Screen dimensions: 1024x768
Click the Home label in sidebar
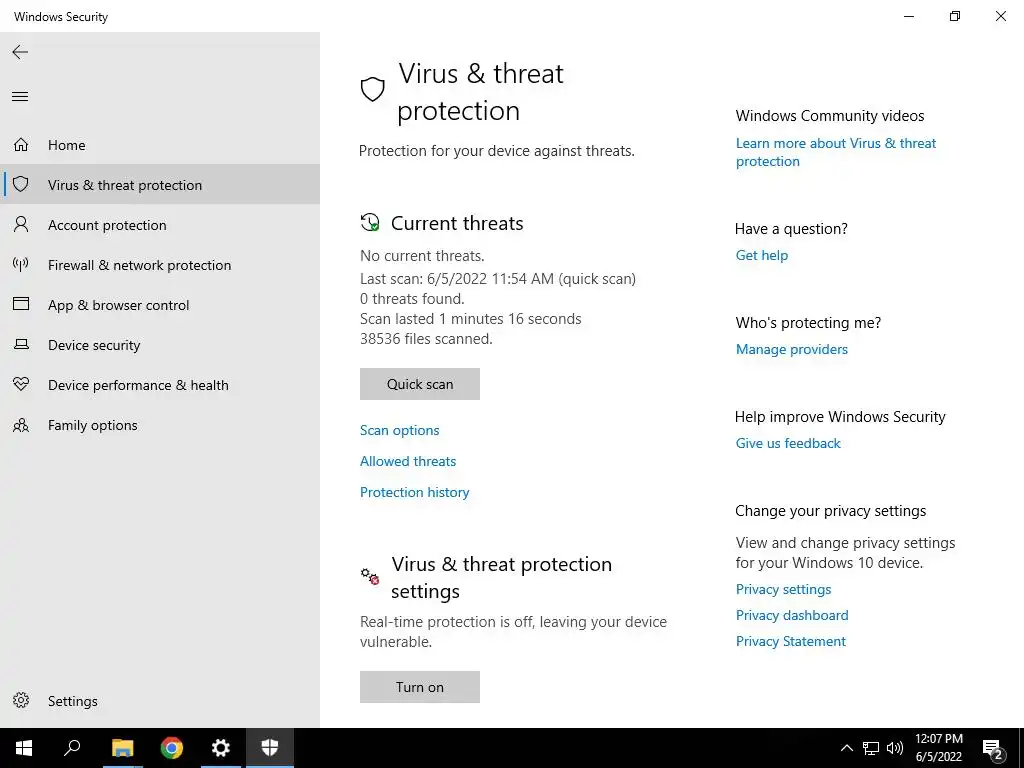coord(67,145)
